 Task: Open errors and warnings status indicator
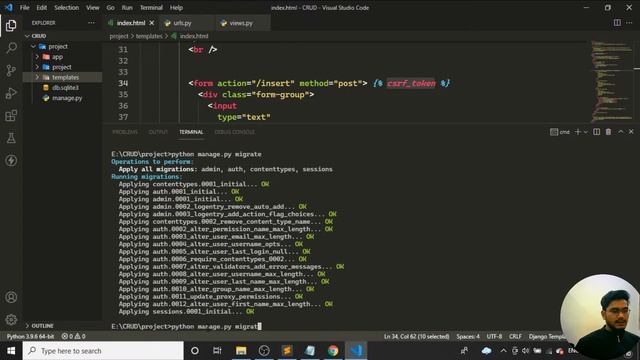point(73,336)
